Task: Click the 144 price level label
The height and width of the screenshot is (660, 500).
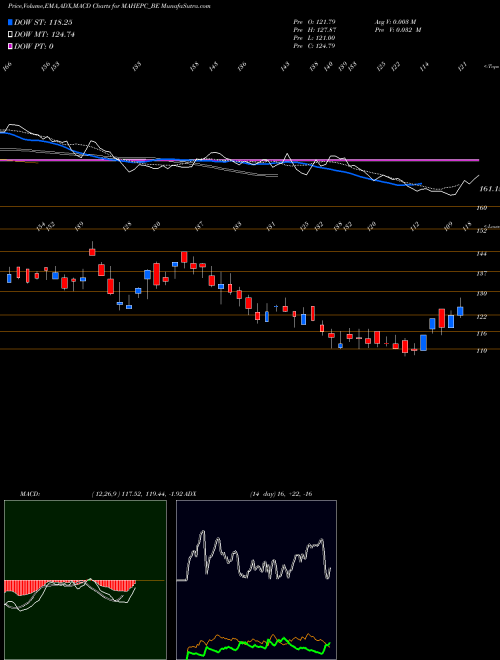Action: (x=481, y=254)
